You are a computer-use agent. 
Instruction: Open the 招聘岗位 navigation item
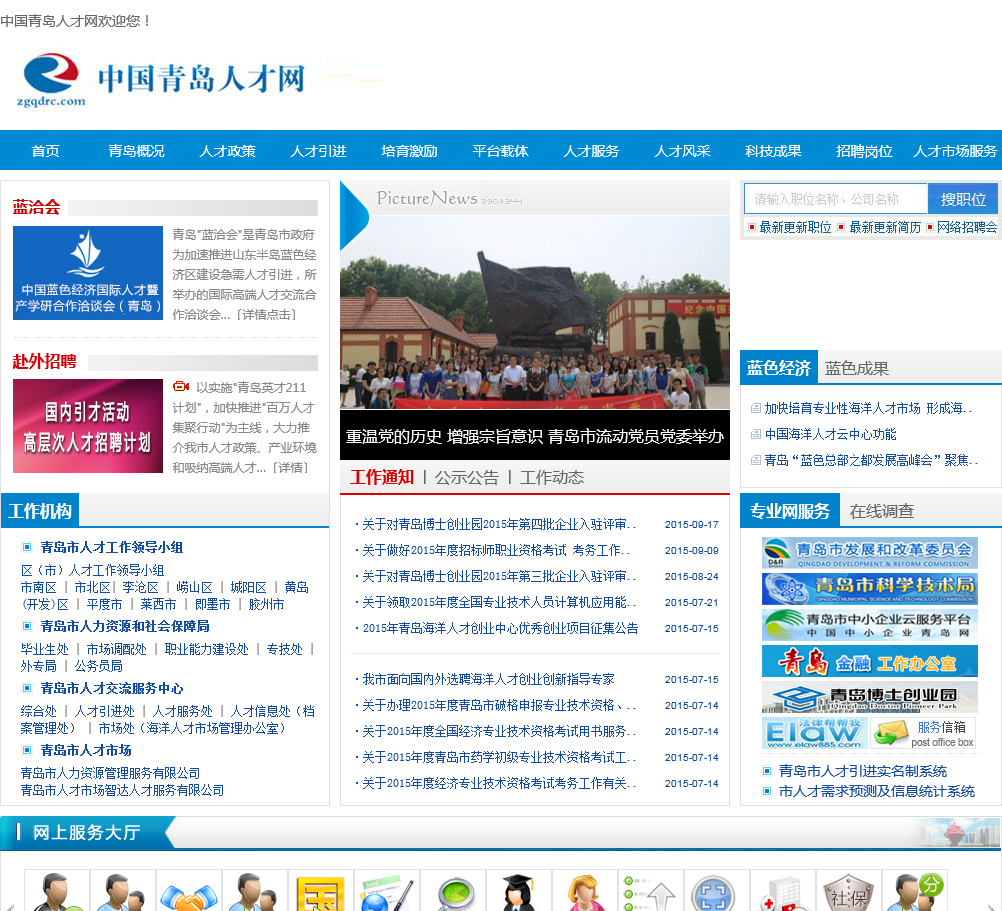(x=864, y=151)
